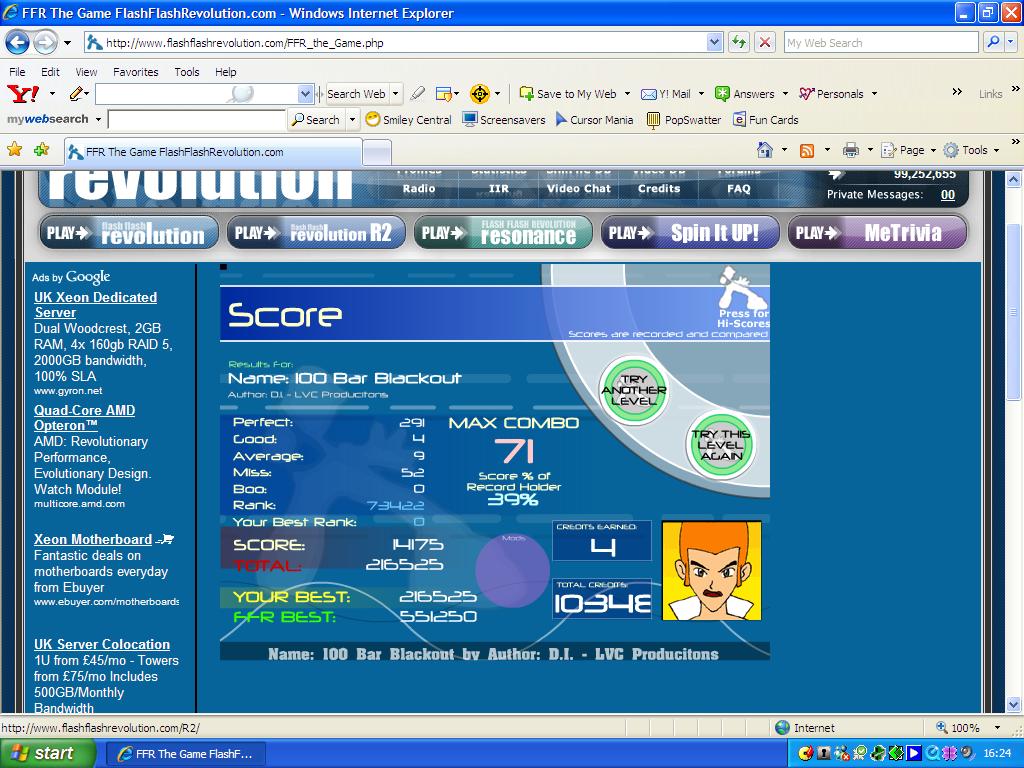1024x768 pixels.
Task: Click the yellow target icon in Yahoo toolbar
Action: tap(479, 94)
